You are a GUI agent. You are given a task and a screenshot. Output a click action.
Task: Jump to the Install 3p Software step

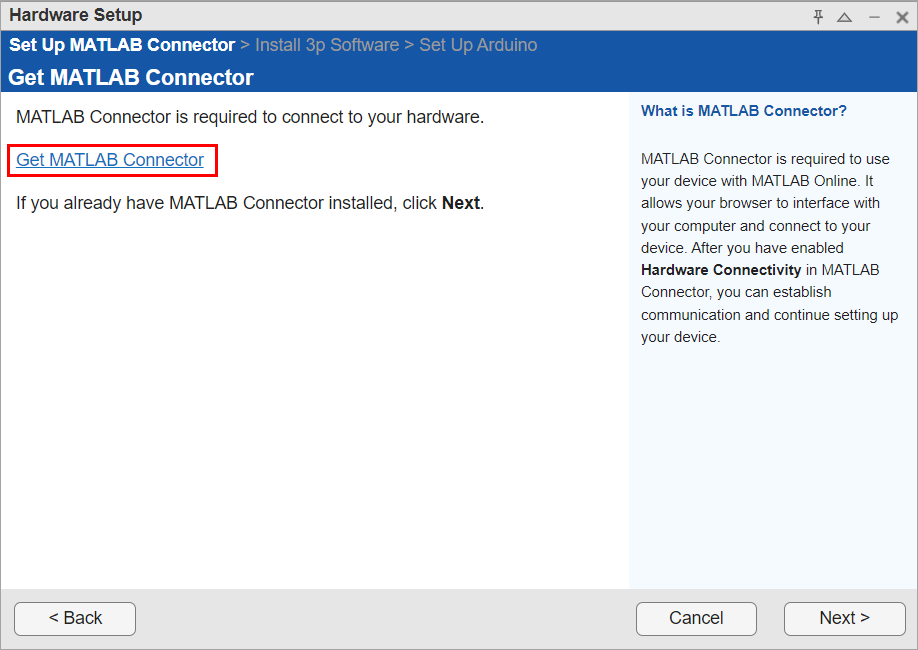pyautogui.click(x=327, y=45)
